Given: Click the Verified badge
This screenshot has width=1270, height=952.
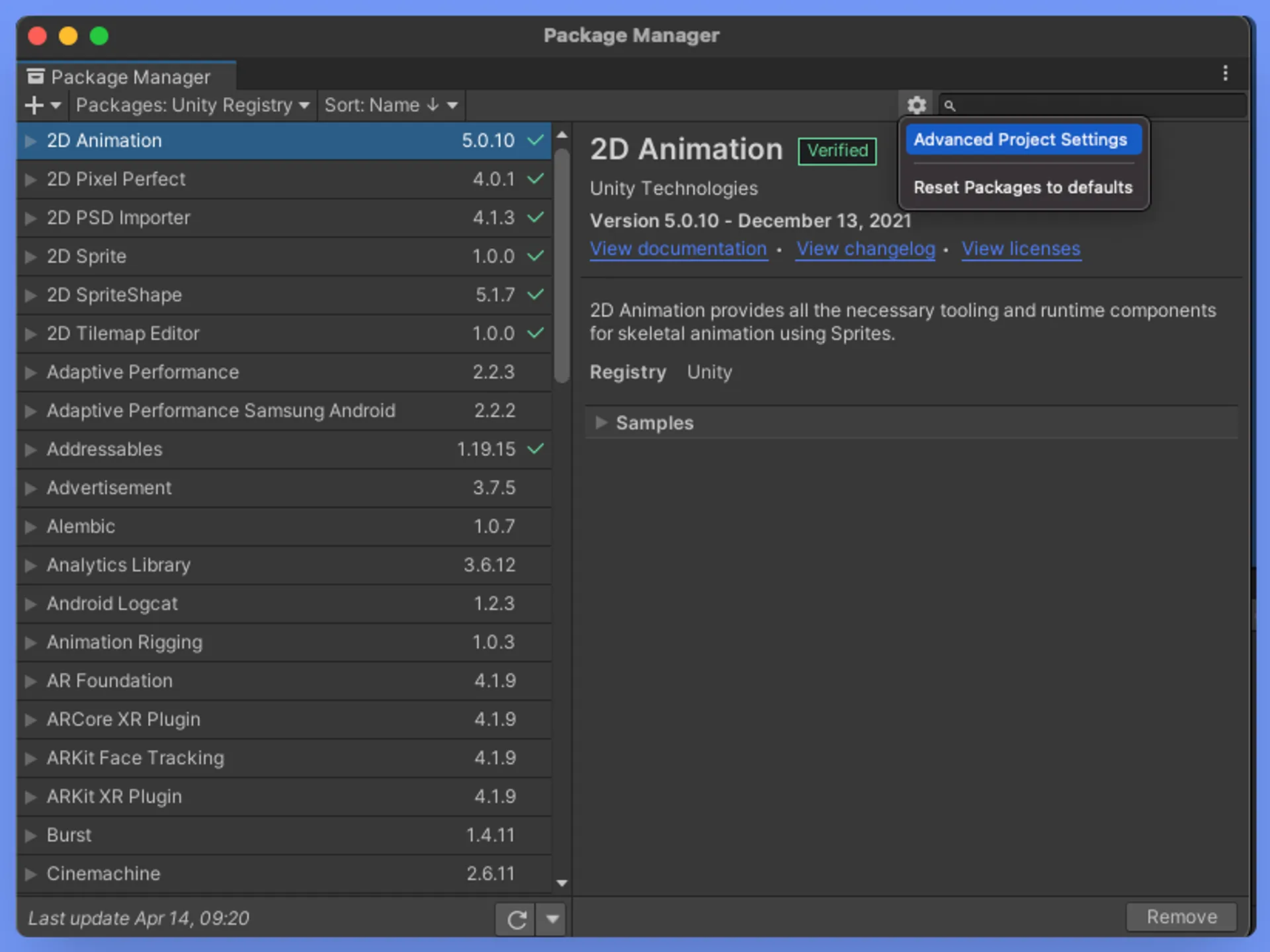Looking at the screenshot, I should (x=837, y=151).
